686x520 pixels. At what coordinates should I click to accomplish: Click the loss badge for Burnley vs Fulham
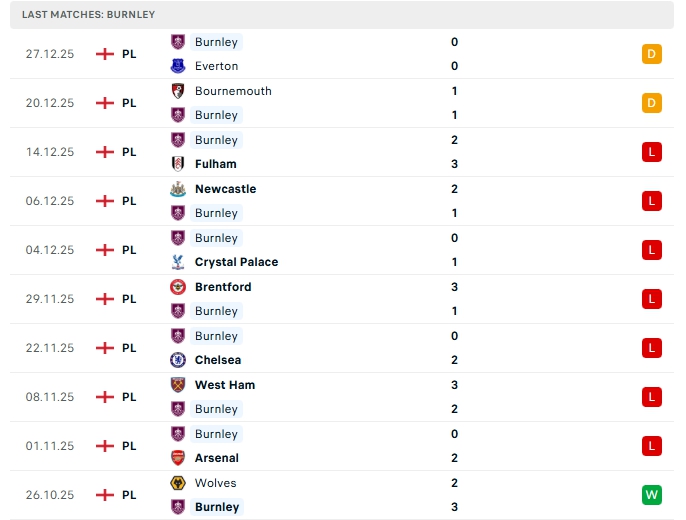click(x=651, y=152)
